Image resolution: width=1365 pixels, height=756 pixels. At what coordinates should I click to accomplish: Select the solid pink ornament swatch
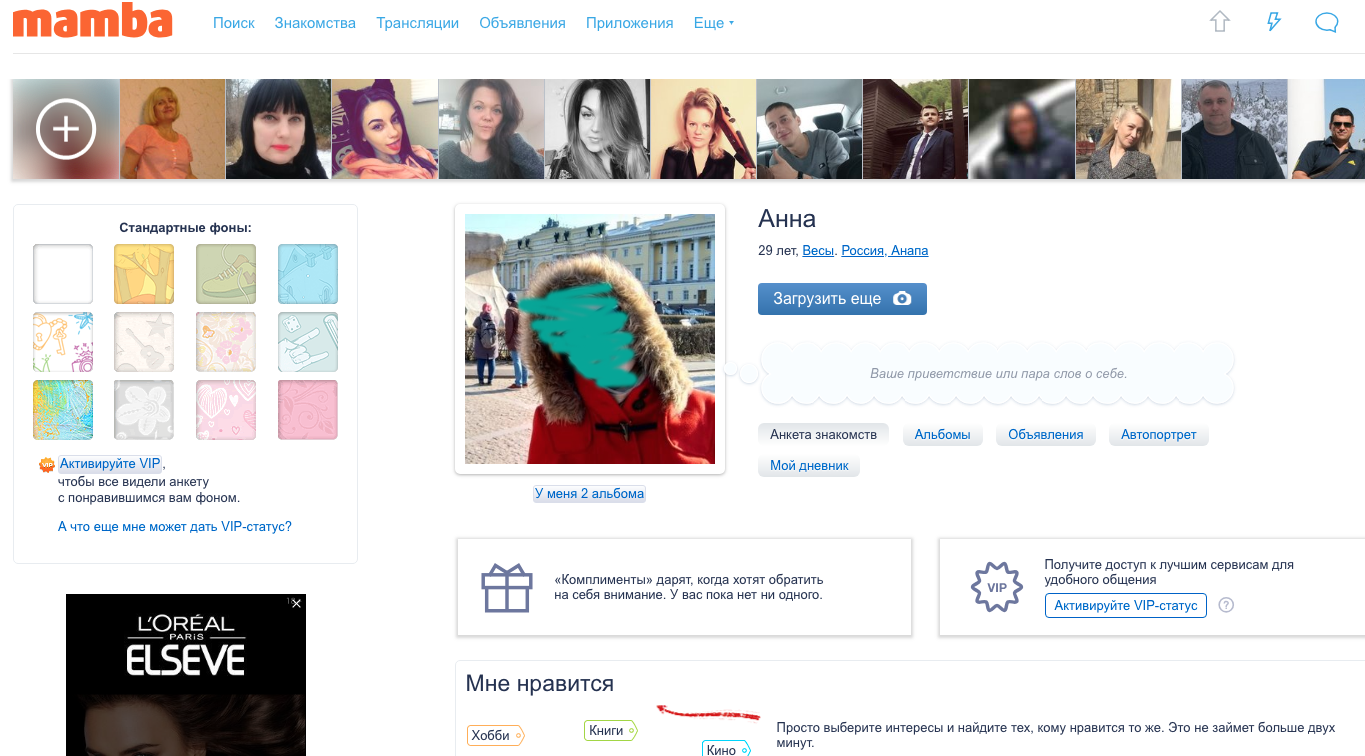pyautogui.click(x=308, y=410)
